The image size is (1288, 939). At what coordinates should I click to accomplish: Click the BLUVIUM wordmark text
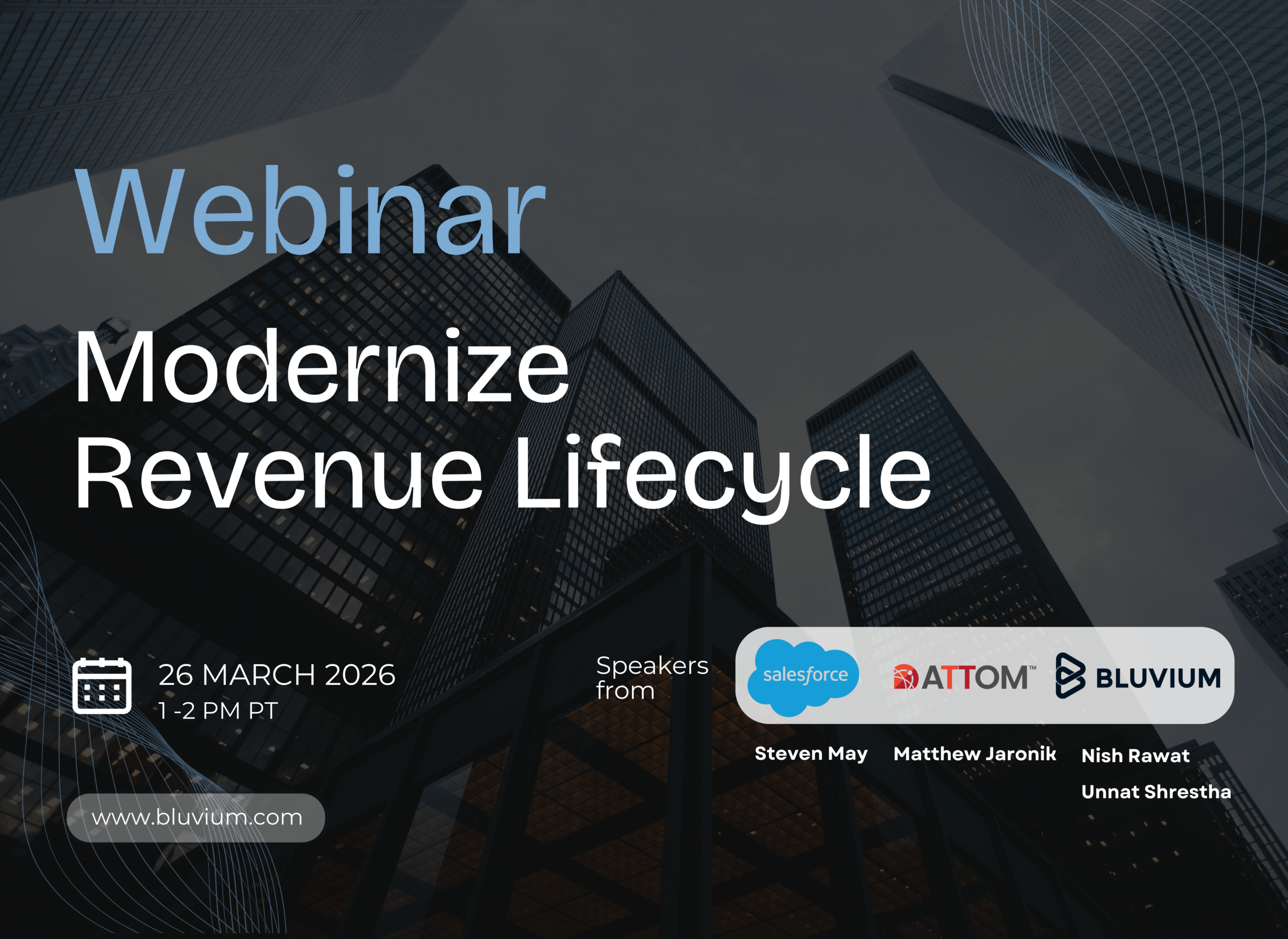pyautogui.click(x=1158, y=678)
